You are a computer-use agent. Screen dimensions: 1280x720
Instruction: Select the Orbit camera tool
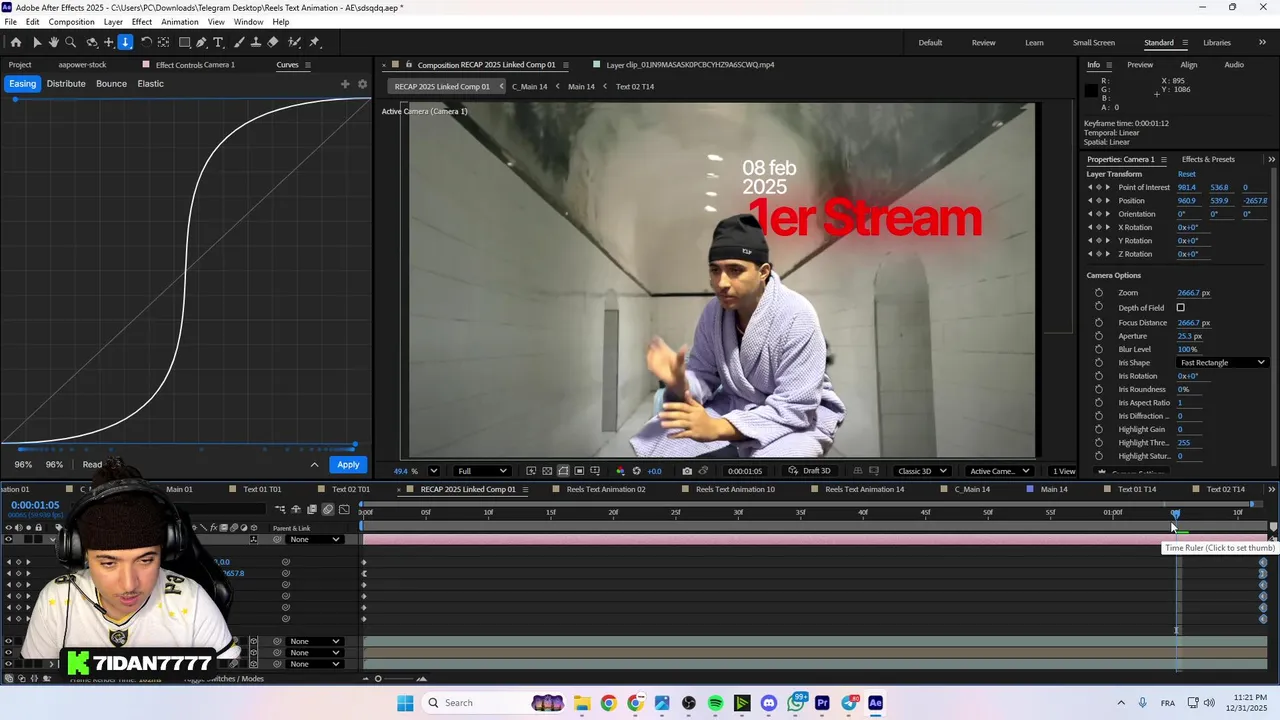tap(92, 42)
